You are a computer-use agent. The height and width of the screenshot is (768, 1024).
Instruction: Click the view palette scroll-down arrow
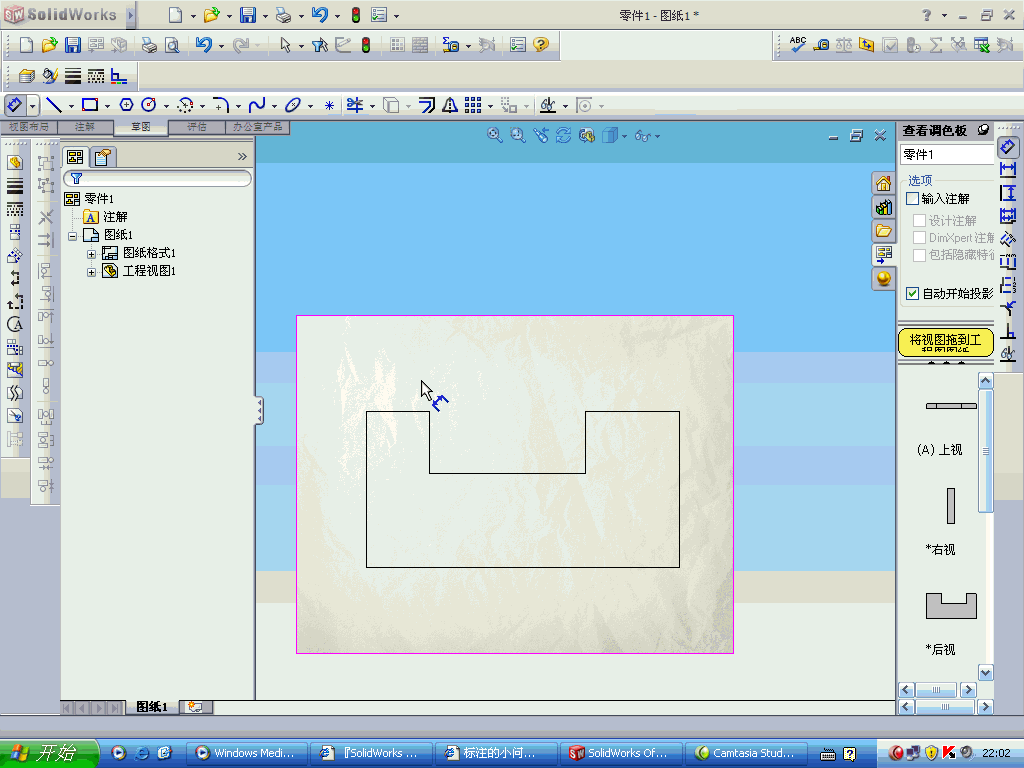click(985, 672)
